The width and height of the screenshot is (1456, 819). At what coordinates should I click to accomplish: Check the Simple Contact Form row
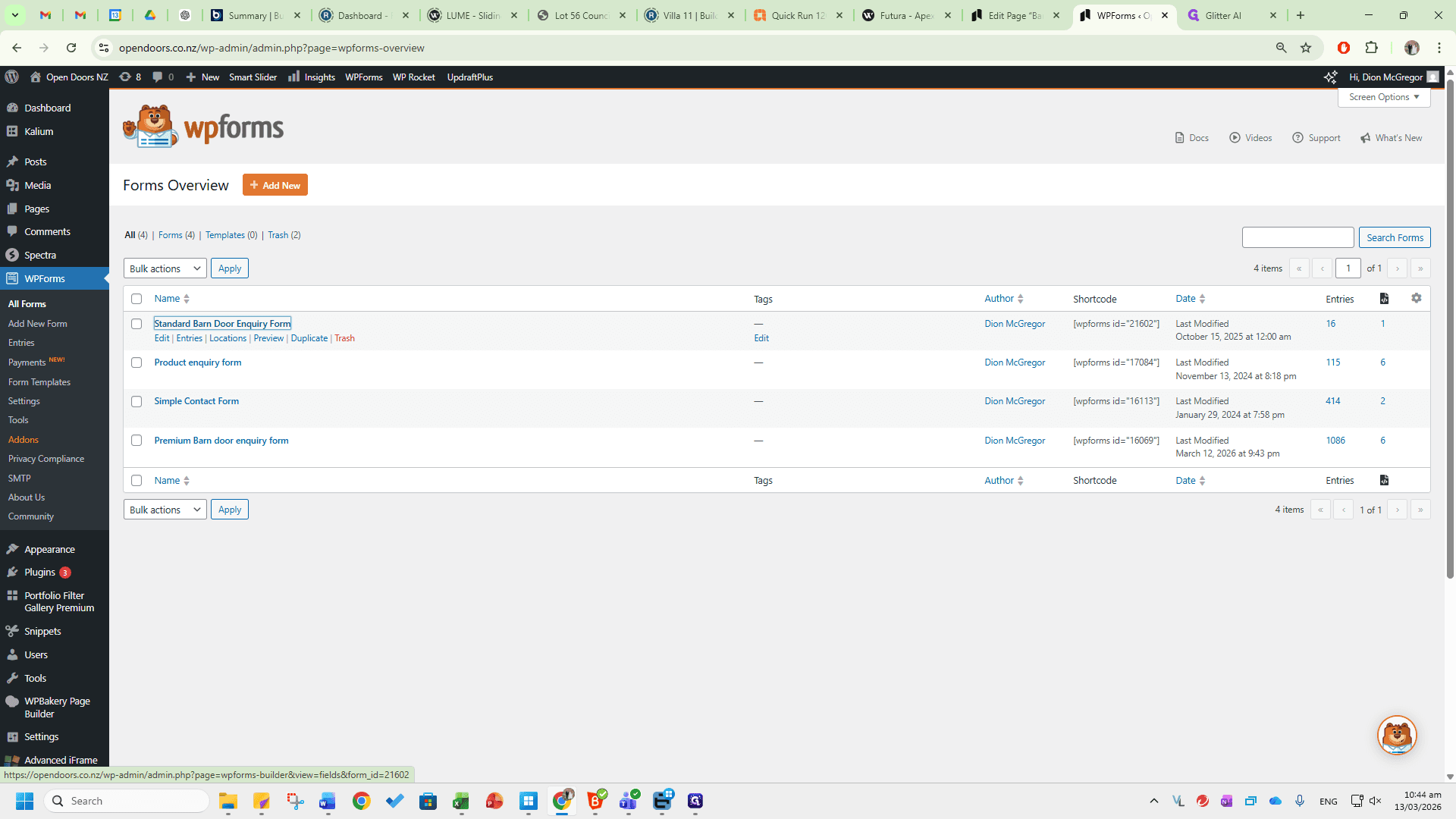tap(136, 402)
